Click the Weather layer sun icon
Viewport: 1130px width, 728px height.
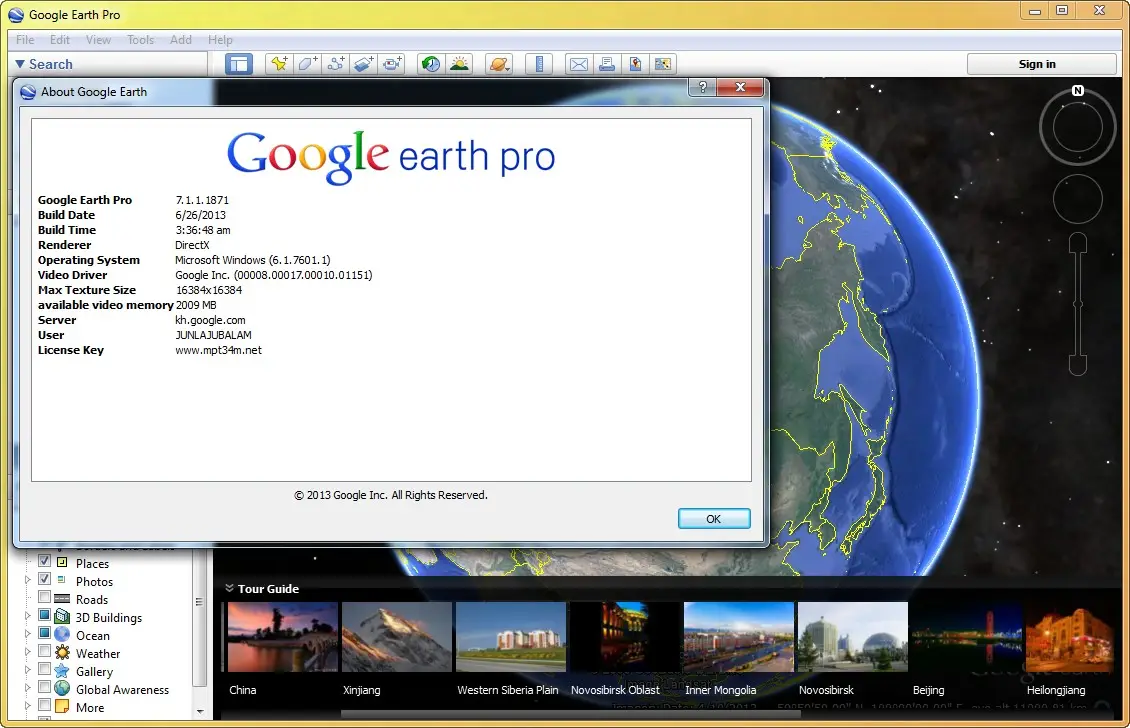coord(63,653)
